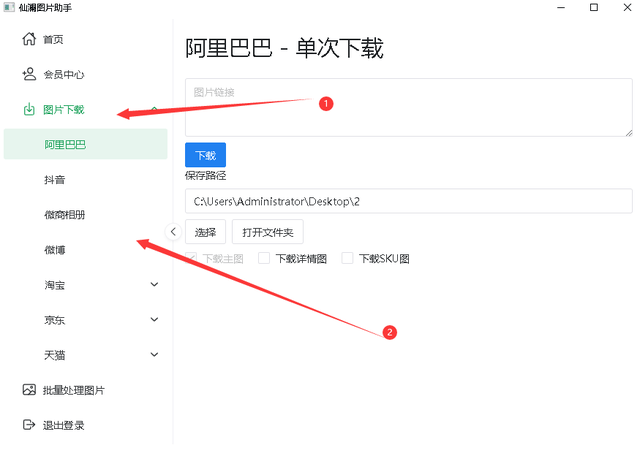
Task: Click the blue 下载 button
Action: coord(205,155)
